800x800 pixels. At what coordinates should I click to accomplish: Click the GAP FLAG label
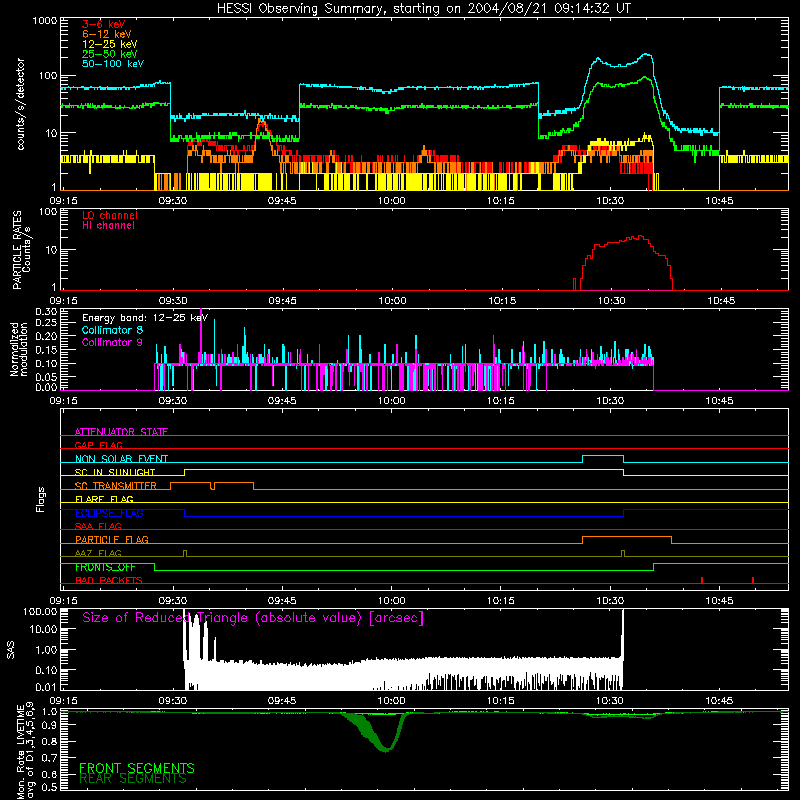point(98,445)
